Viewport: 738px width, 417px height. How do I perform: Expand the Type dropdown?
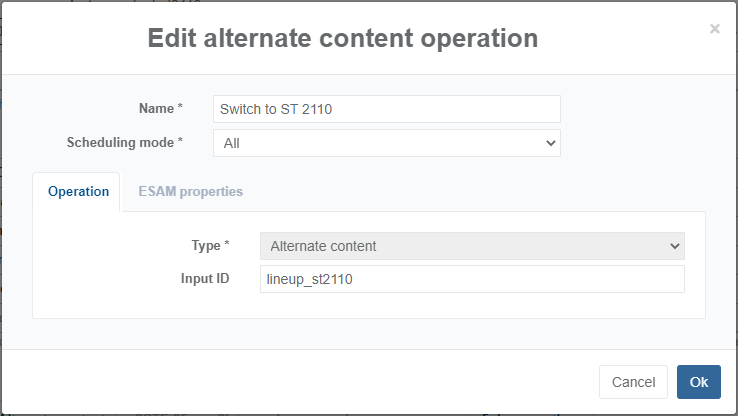472,246
